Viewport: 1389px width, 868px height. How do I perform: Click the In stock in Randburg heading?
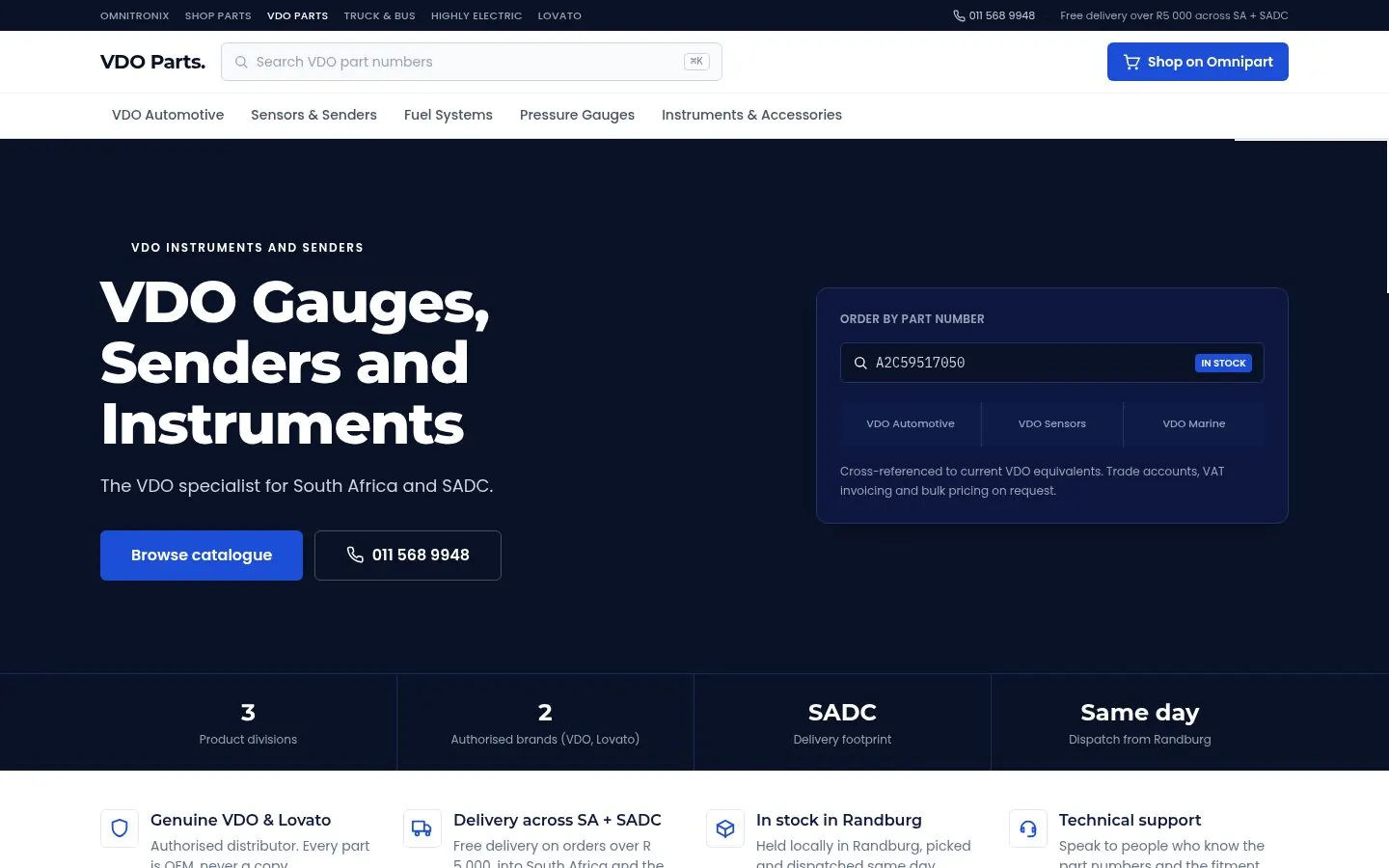[x=839, y=820]
